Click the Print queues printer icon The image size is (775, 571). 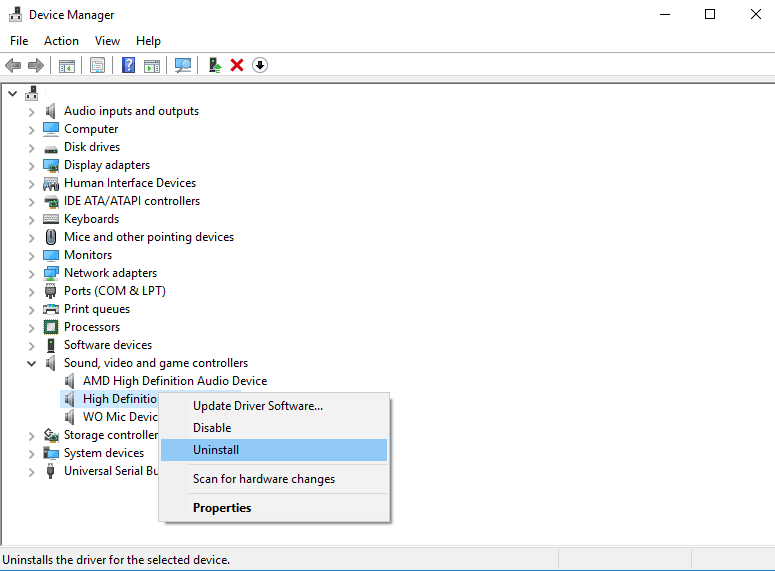pyautogui.click(x=50, y=309)
